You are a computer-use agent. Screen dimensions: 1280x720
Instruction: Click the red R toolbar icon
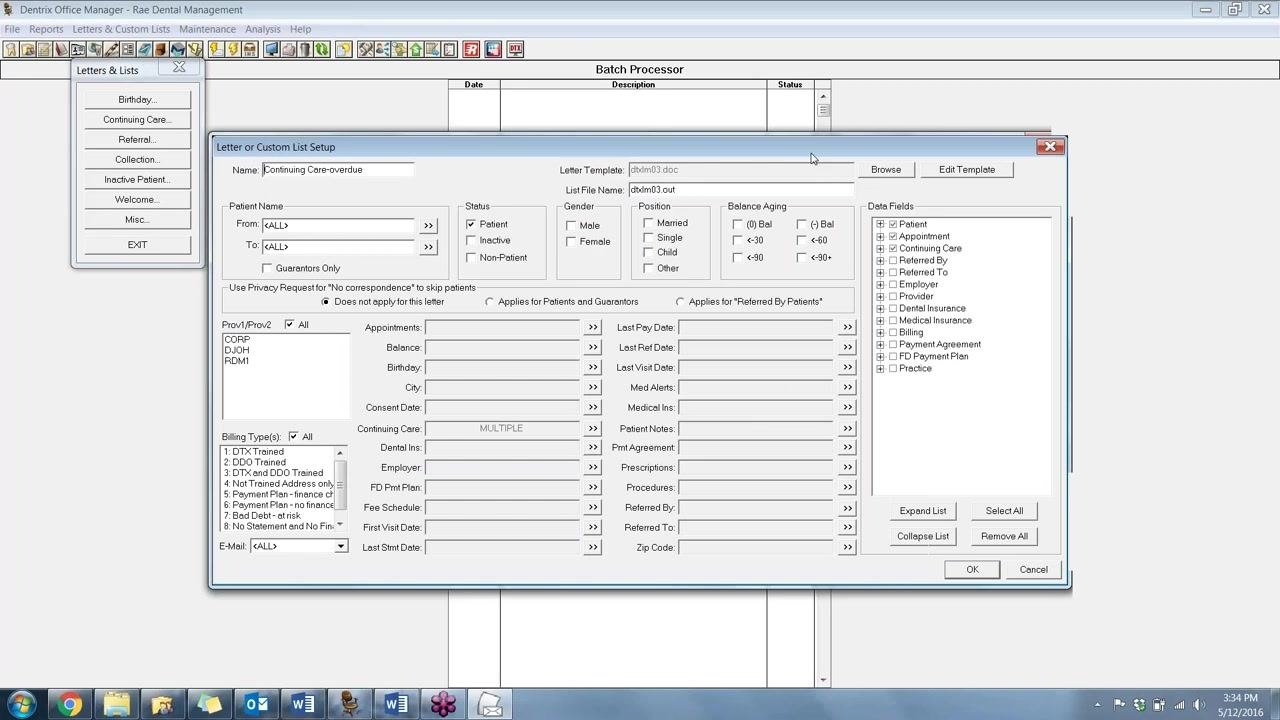(x=471, y=49)
